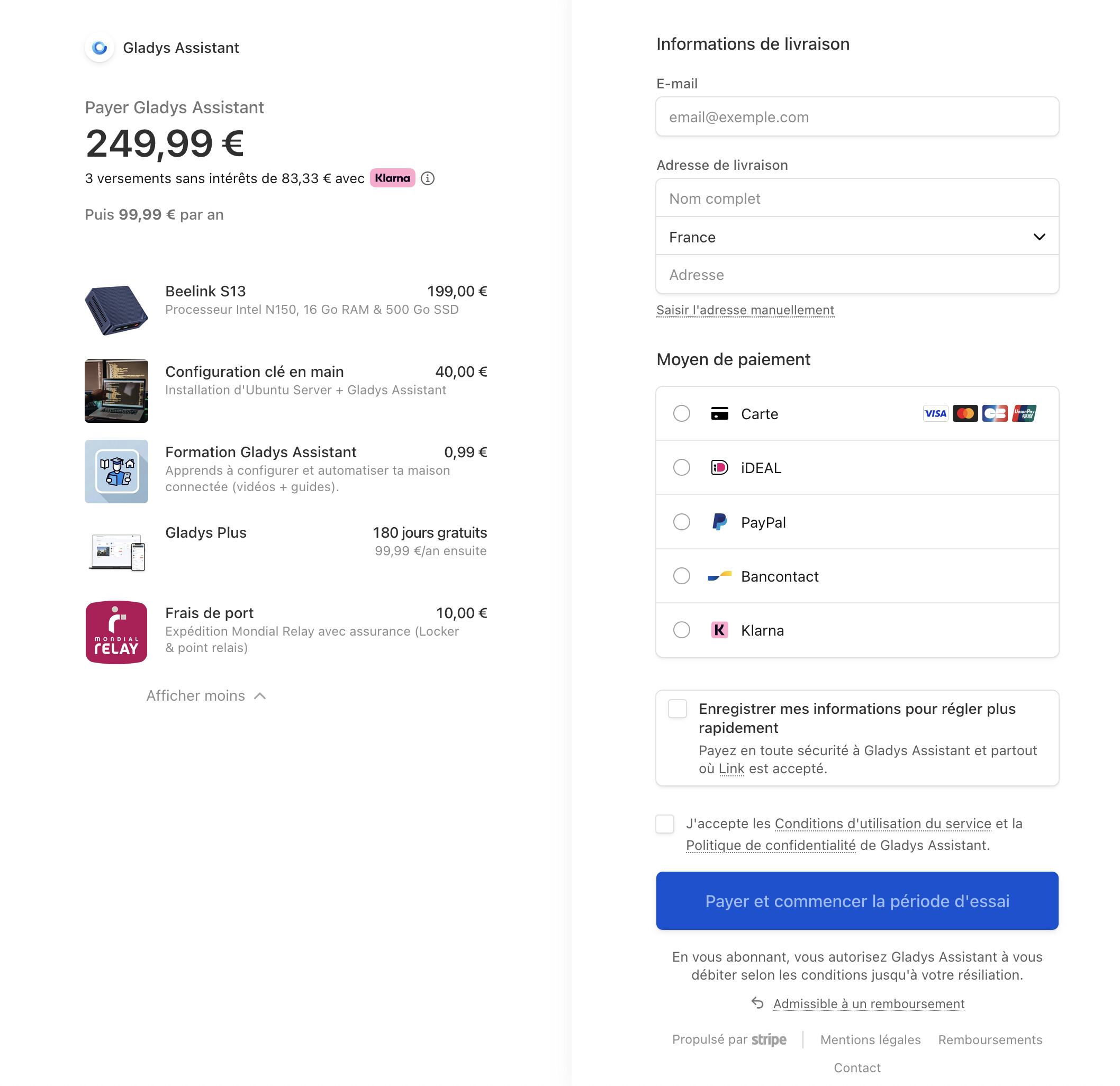This screenshot has width=1120, height=1086.
Task: Click the Klarna info icon
Action: [x=428, y=179]
